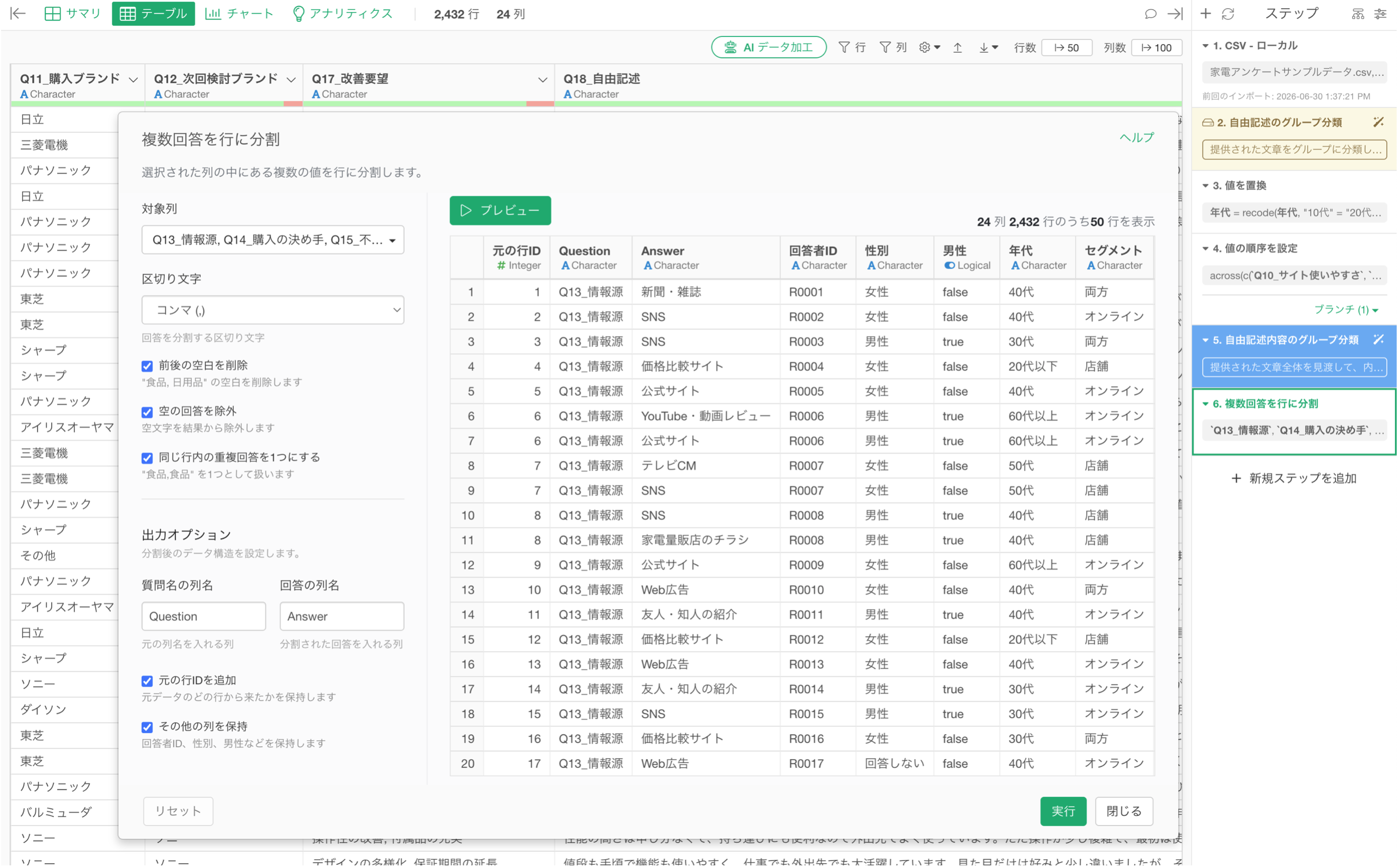This screenshot has height=867, width=1400.
Task: Open the 区切り文字 delimiter dropdown
Action: click(x=273, y=310)
